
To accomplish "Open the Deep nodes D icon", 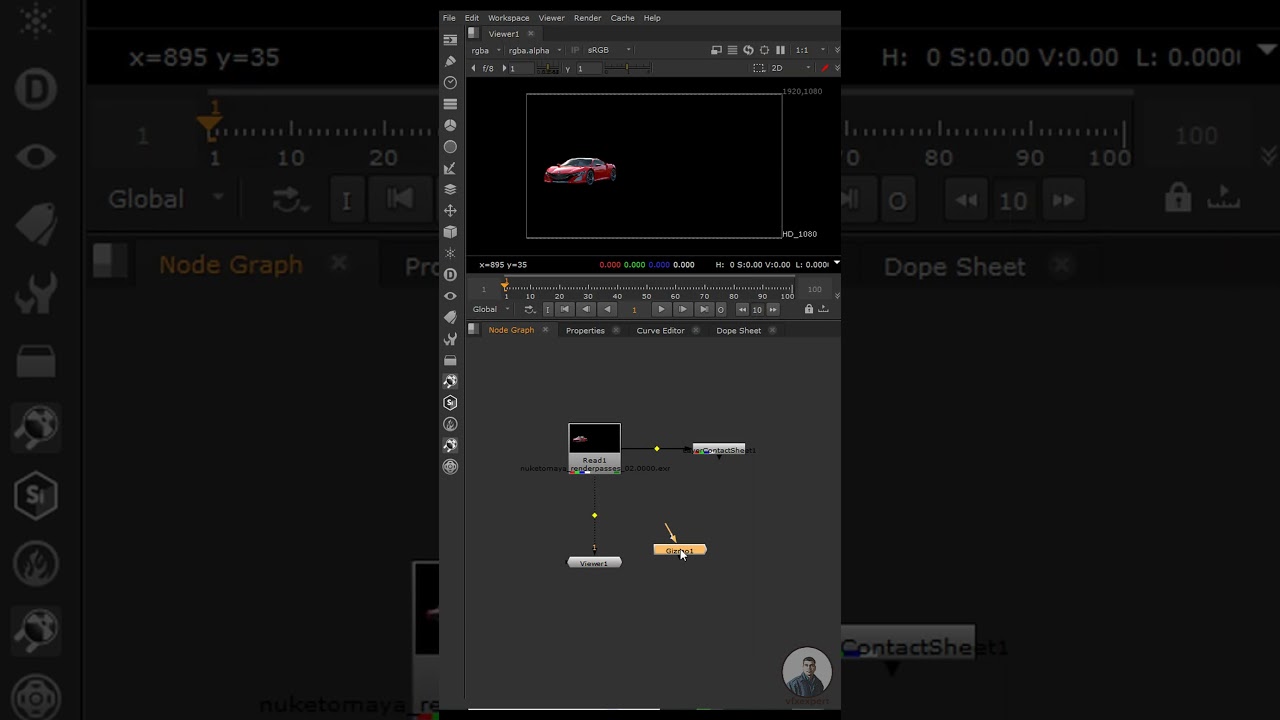I will pyautogui.click(x=450, y=274).
